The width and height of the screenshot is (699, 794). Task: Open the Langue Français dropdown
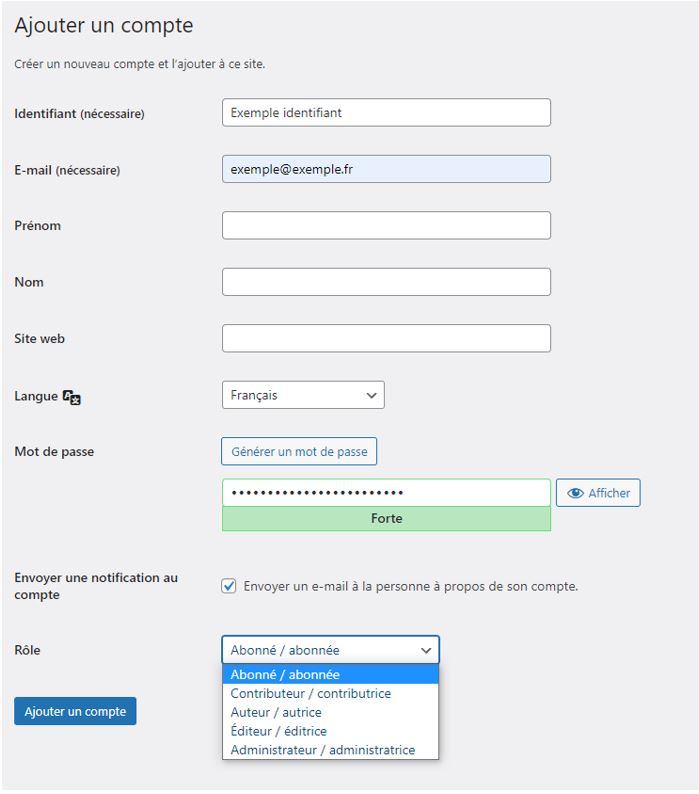303,395
